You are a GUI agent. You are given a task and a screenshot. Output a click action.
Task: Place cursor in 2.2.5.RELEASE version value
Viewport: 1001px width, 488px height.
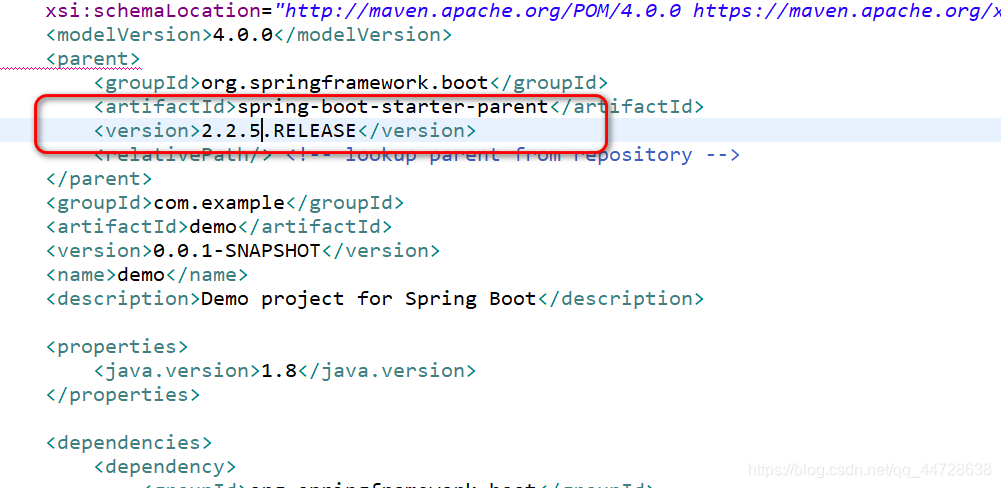pos(278,130)
